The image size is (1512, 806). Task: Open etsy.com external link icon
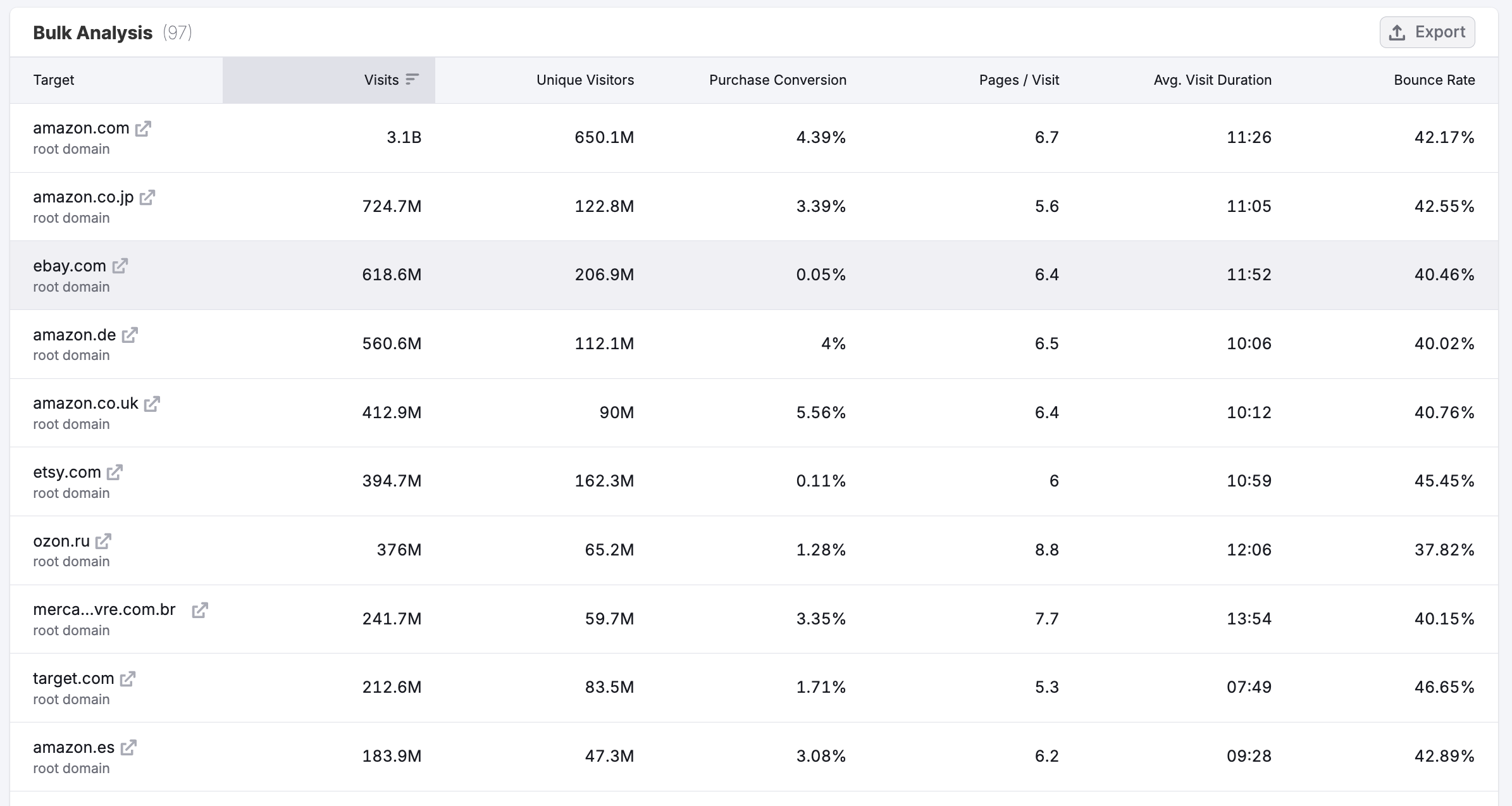(115, 472)
